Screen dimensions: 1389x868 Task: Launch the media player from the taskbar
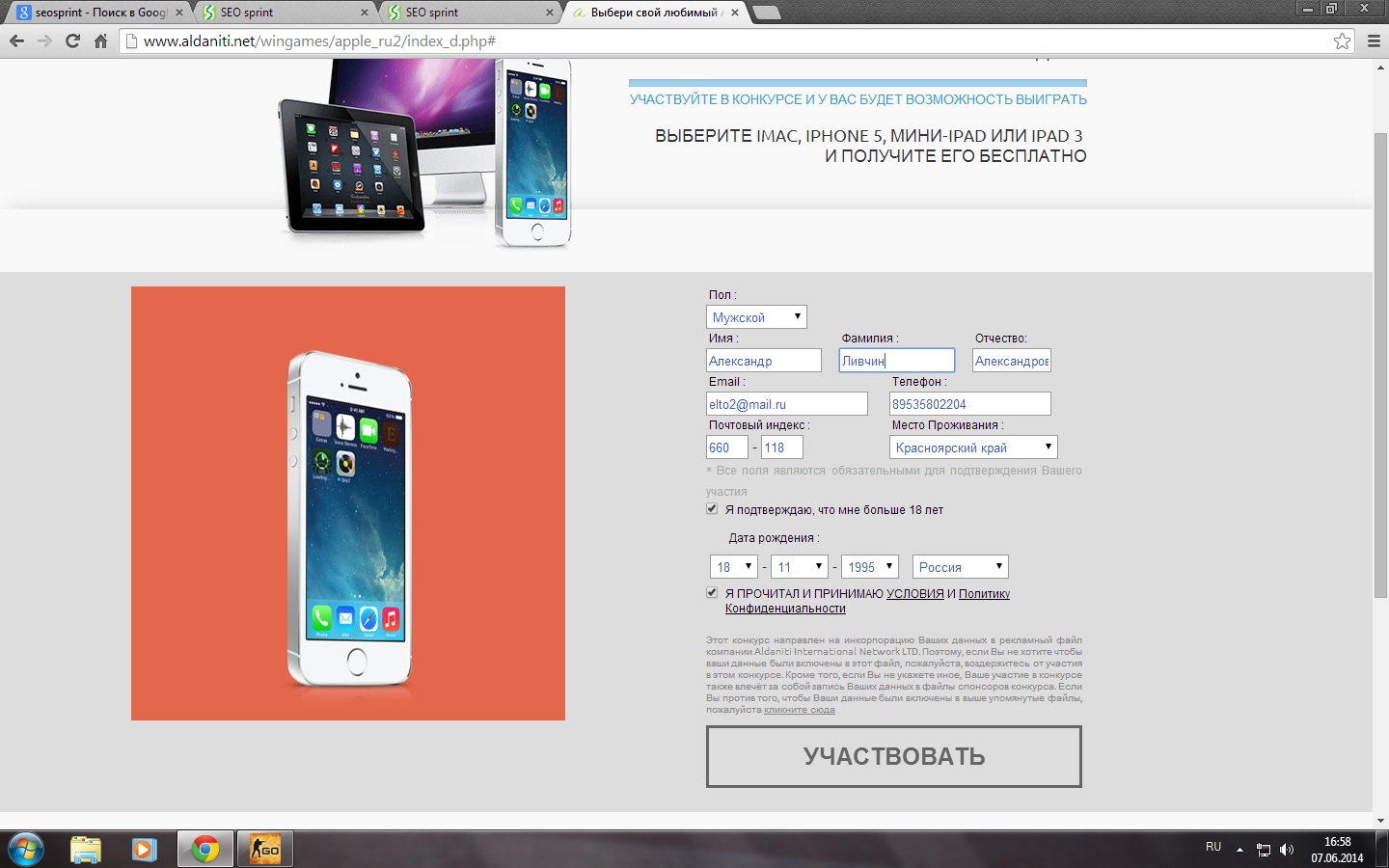click(144, 849)
